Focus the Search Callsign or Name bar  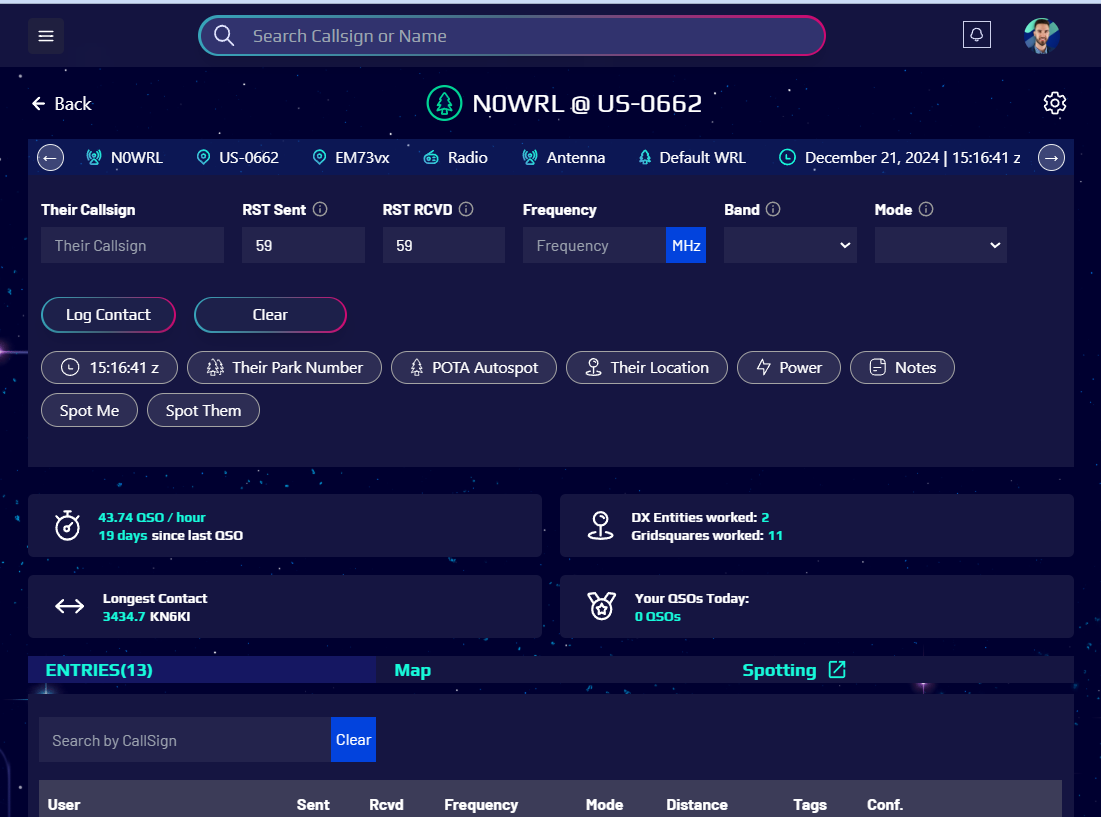click(511, 36)
